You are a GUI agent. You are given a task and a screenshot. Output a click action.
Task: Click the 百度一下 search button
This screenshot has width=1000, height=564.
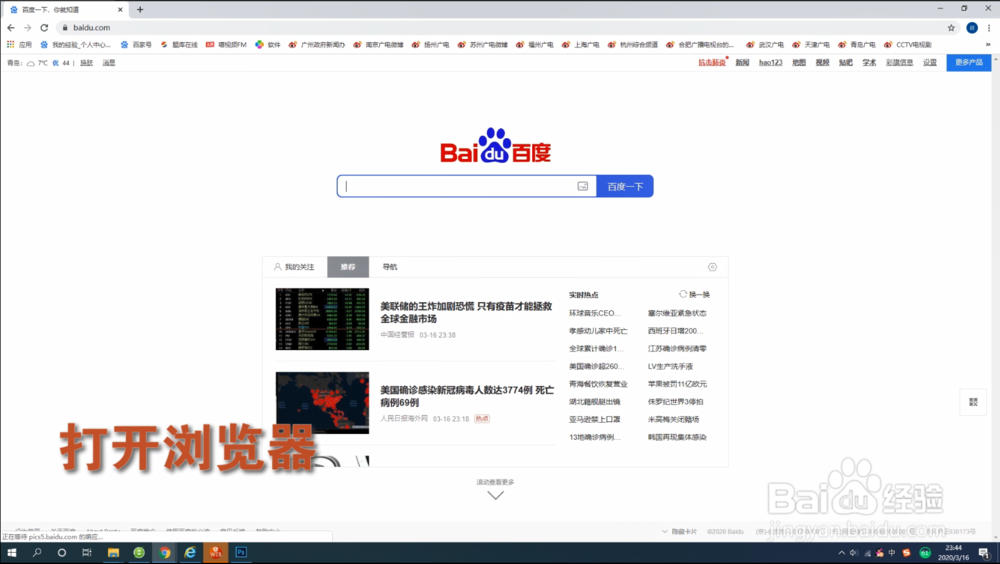point(625,186)
